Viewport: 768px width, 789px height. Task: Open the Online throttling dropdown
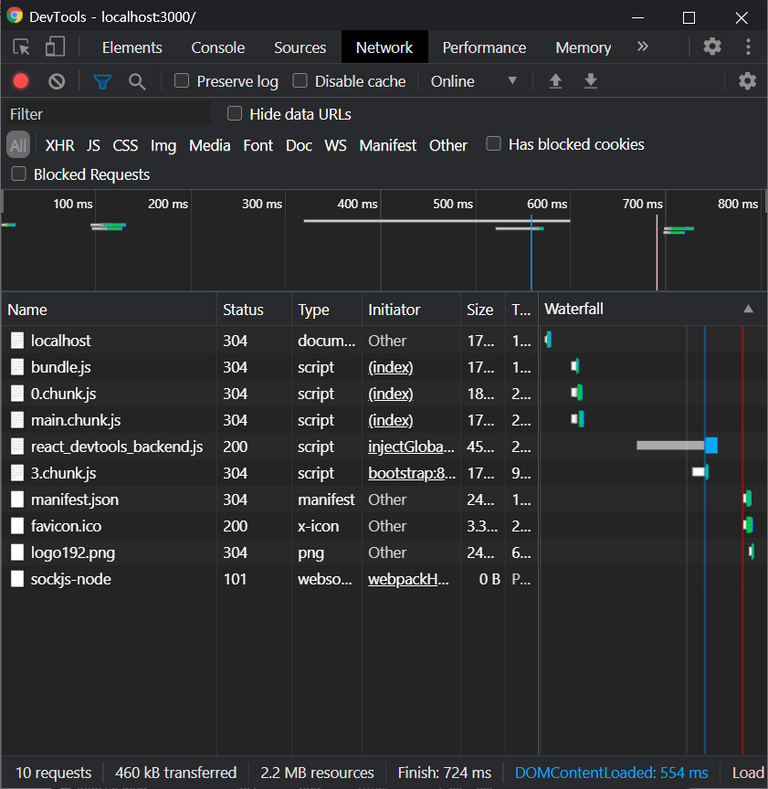[x=473, y=82]
